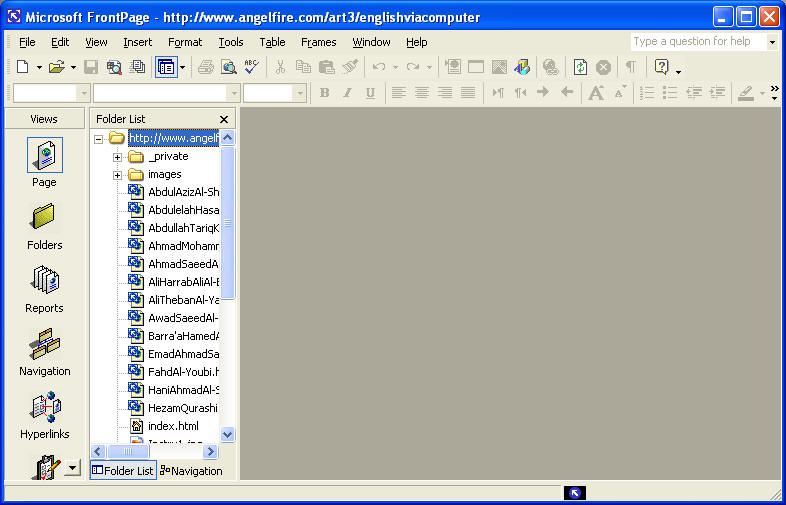Image resolution: width=786 pixels, height=505 pixels.
Task: Expand the _private folder
Action: pos(117,157)
